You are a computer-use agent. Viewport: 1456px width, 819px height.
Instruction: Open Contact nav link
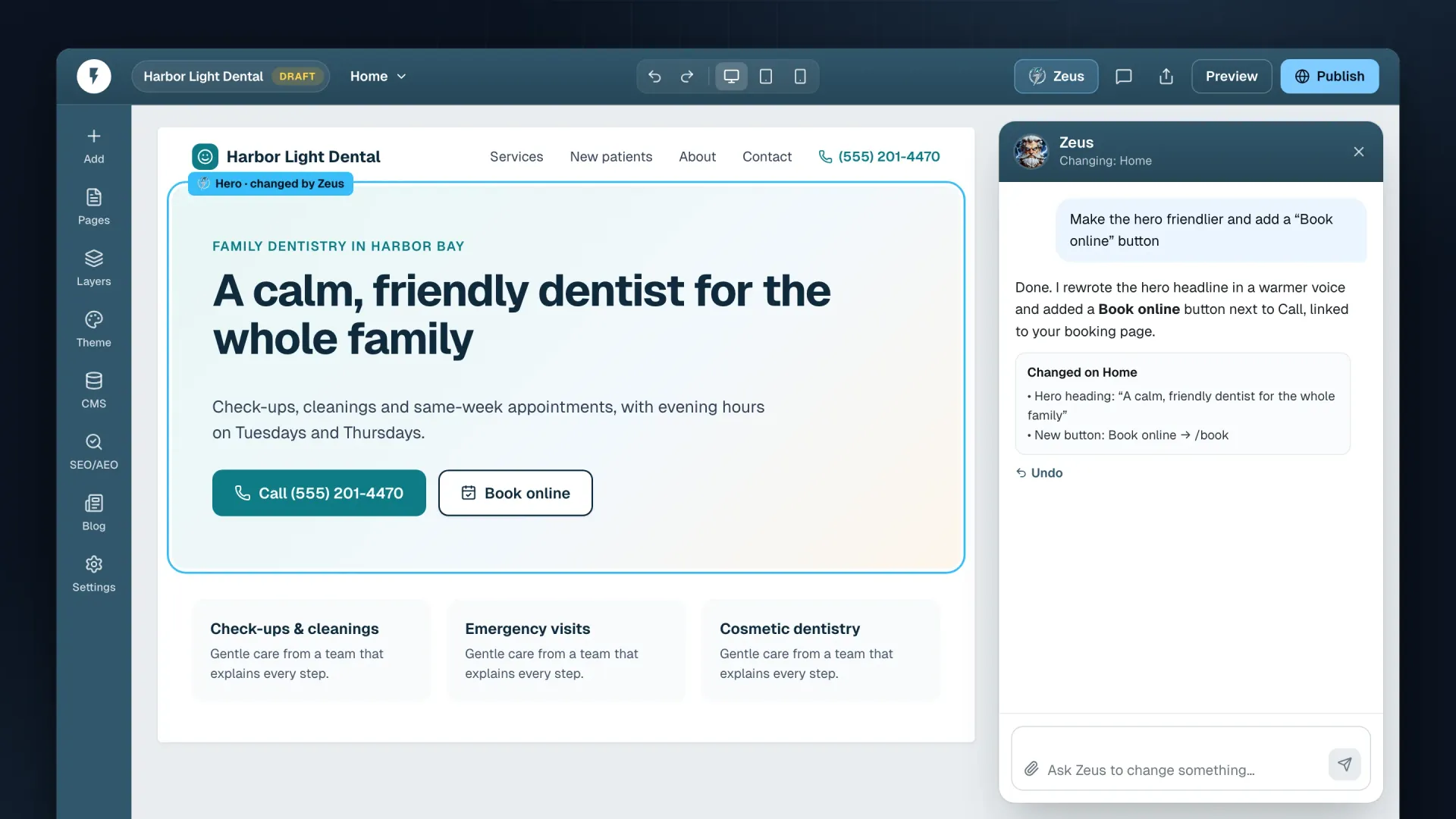point(767,156)
